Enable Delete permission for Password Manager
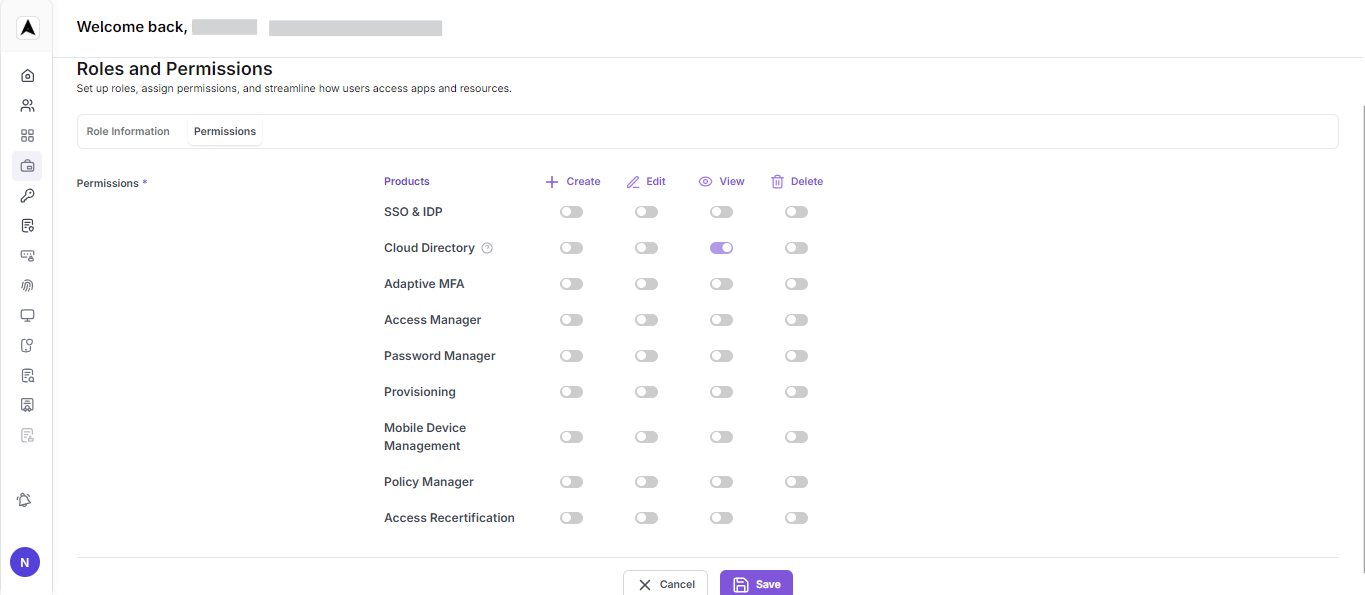This screenshot has width=1365, height=595. [796, 355]
